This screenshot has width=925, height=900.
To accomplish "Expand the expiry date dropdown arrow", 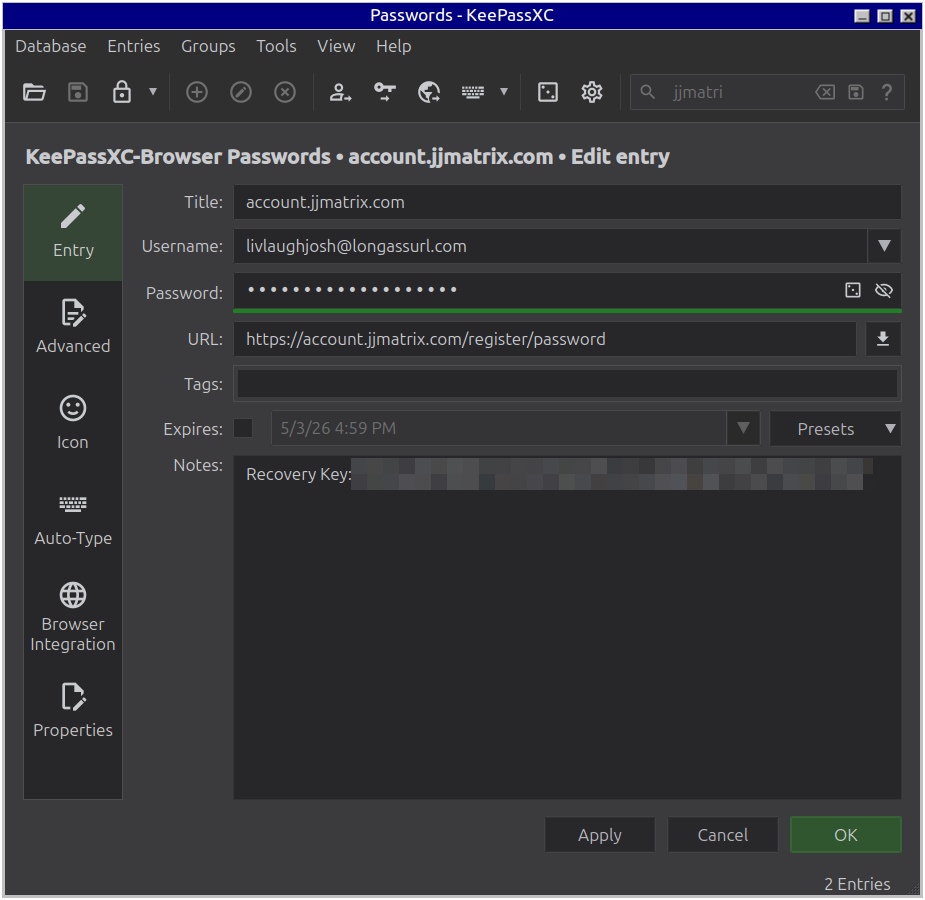I will point(743,428).
